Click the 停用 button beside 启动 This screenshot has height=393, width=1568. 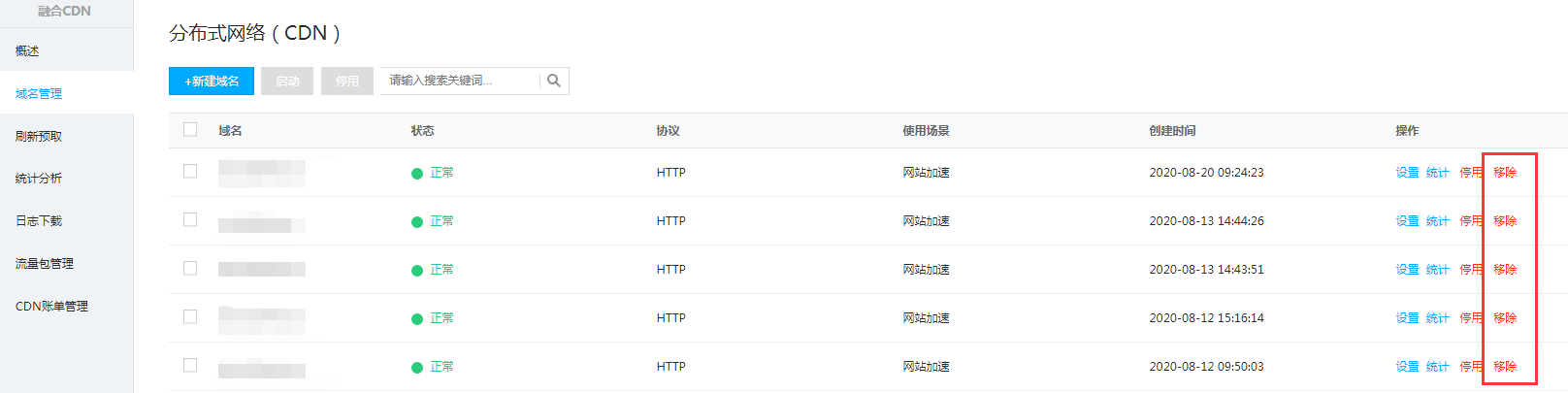[x=347, y=81]
